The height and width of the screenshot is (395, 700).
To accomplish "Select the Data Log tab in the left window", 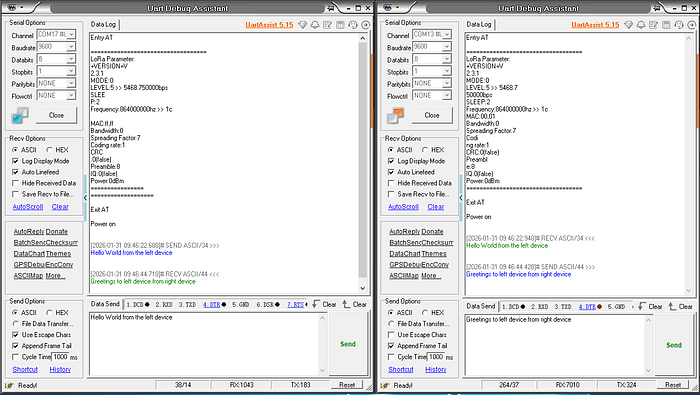I will (103, 25).
